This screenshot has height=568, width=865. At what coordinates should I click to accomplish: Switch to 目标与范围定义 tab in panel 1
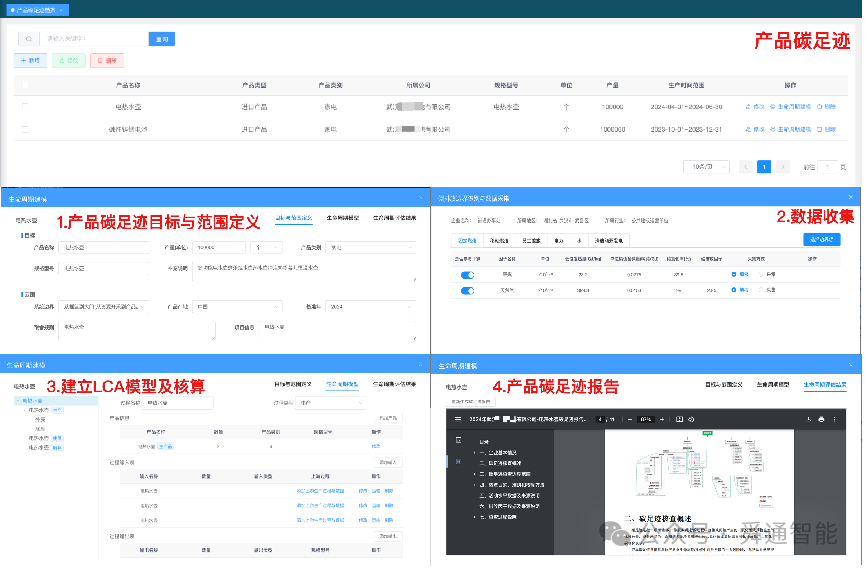pos(294,218)
